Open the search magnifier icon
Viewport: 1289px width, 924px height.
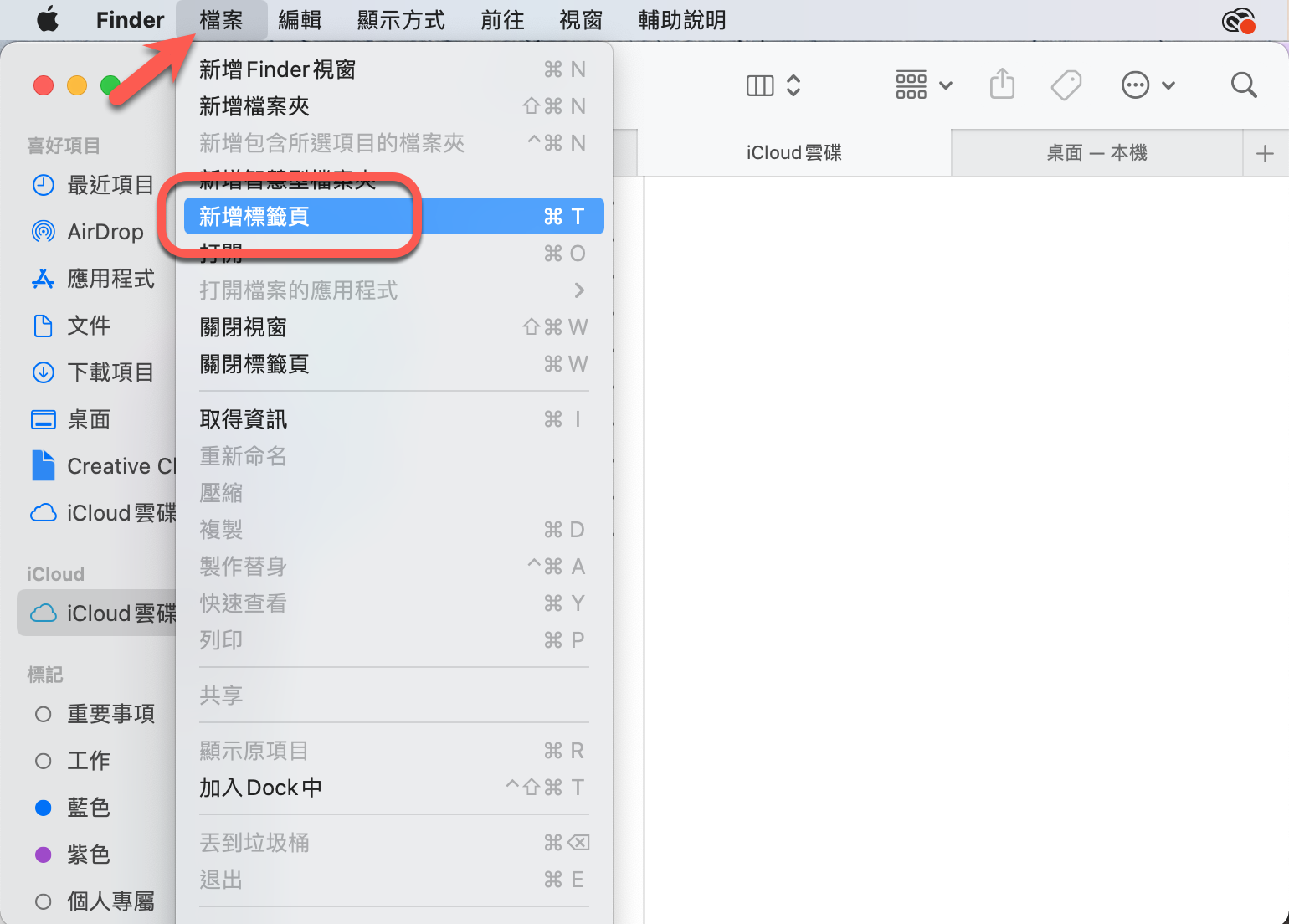tap(1244, 85)
